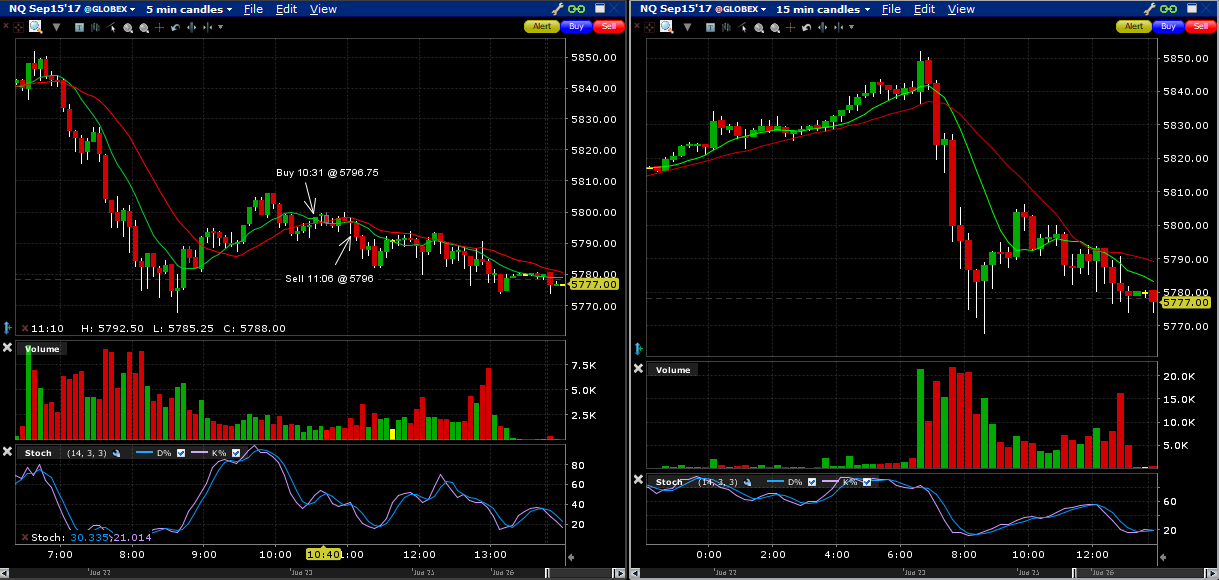
Task: Select crosshair tool in 15 min chart toolbar
Action: 648,27
